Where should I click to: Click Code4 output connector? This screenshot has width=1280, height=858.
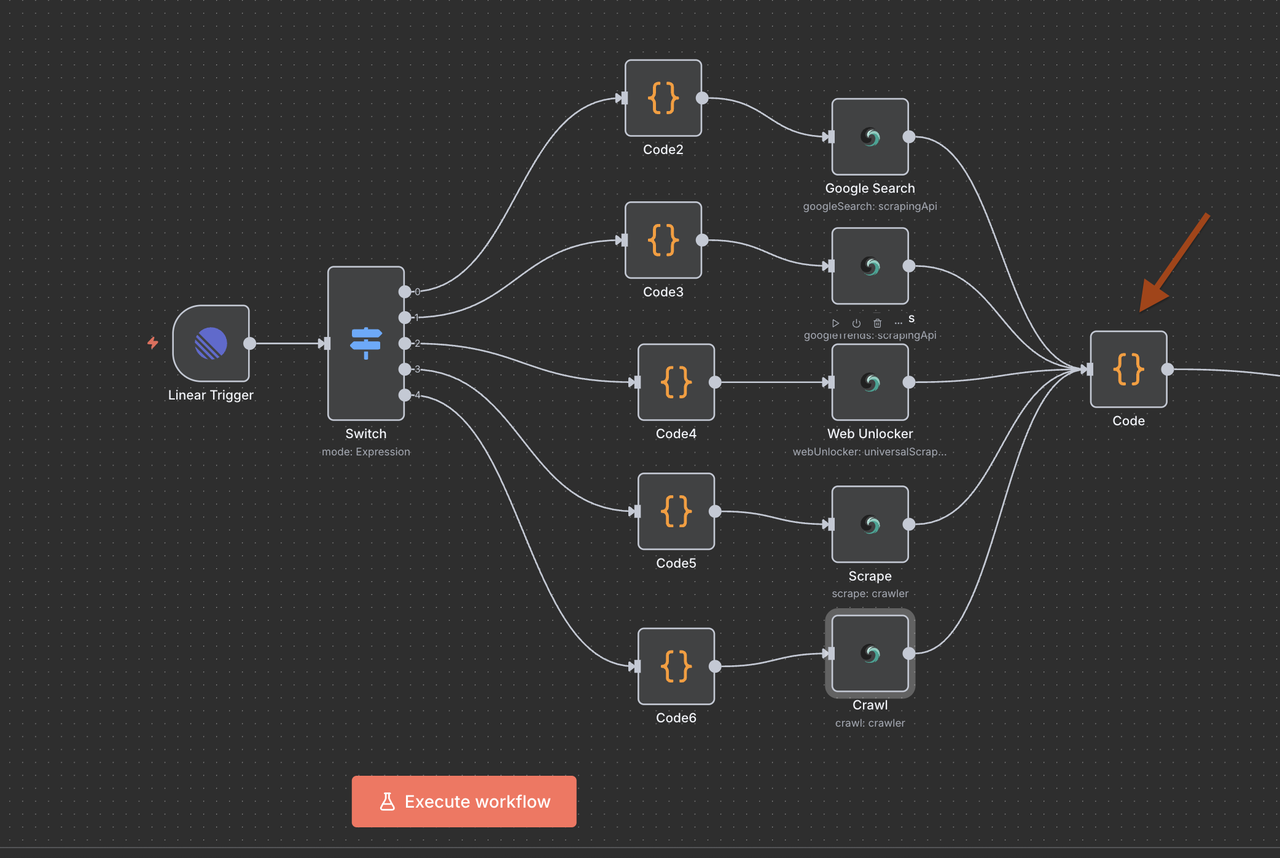coord(715,382)
